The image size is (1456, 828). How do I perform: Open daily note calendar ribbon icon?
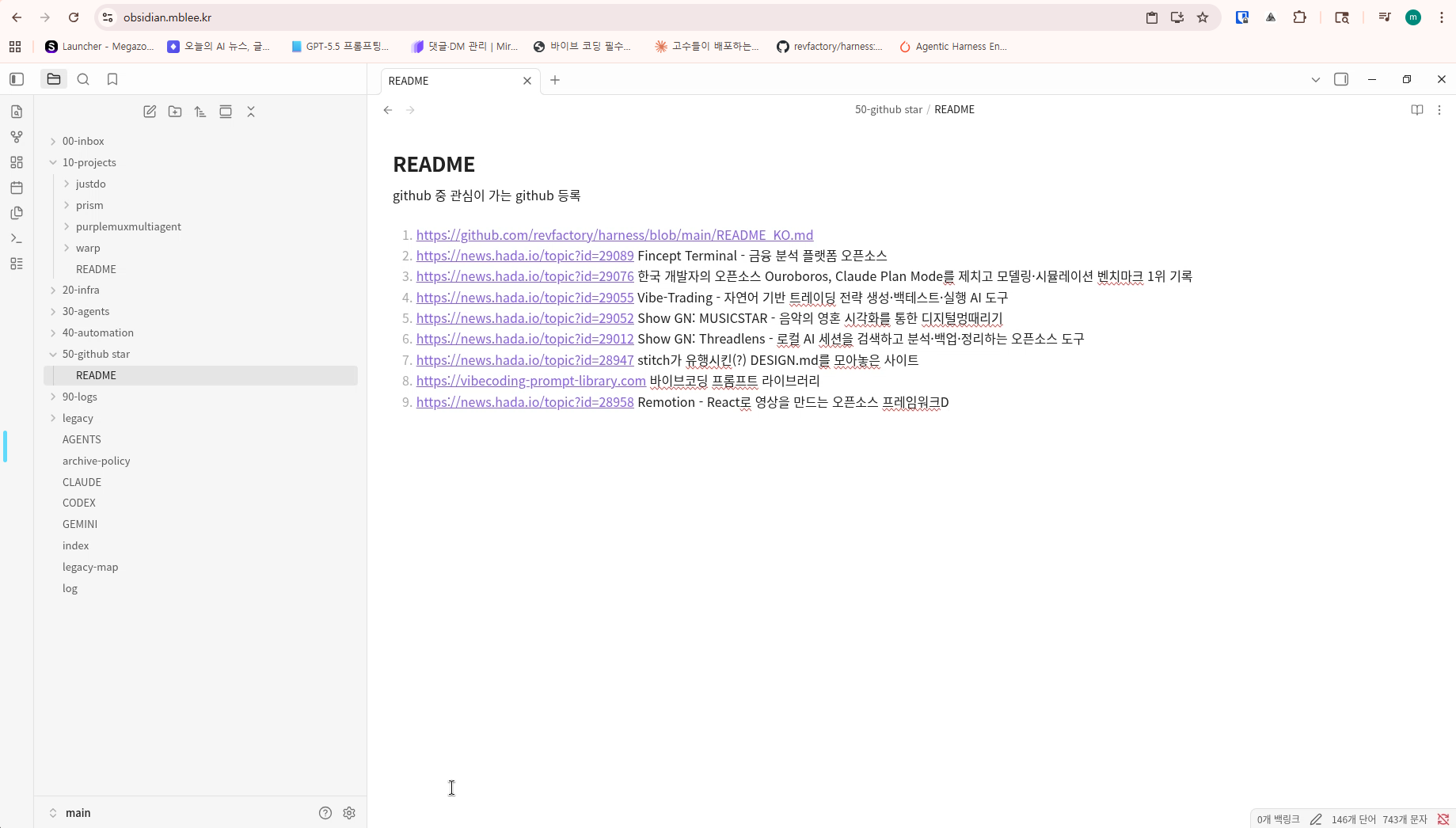(17, 188)
